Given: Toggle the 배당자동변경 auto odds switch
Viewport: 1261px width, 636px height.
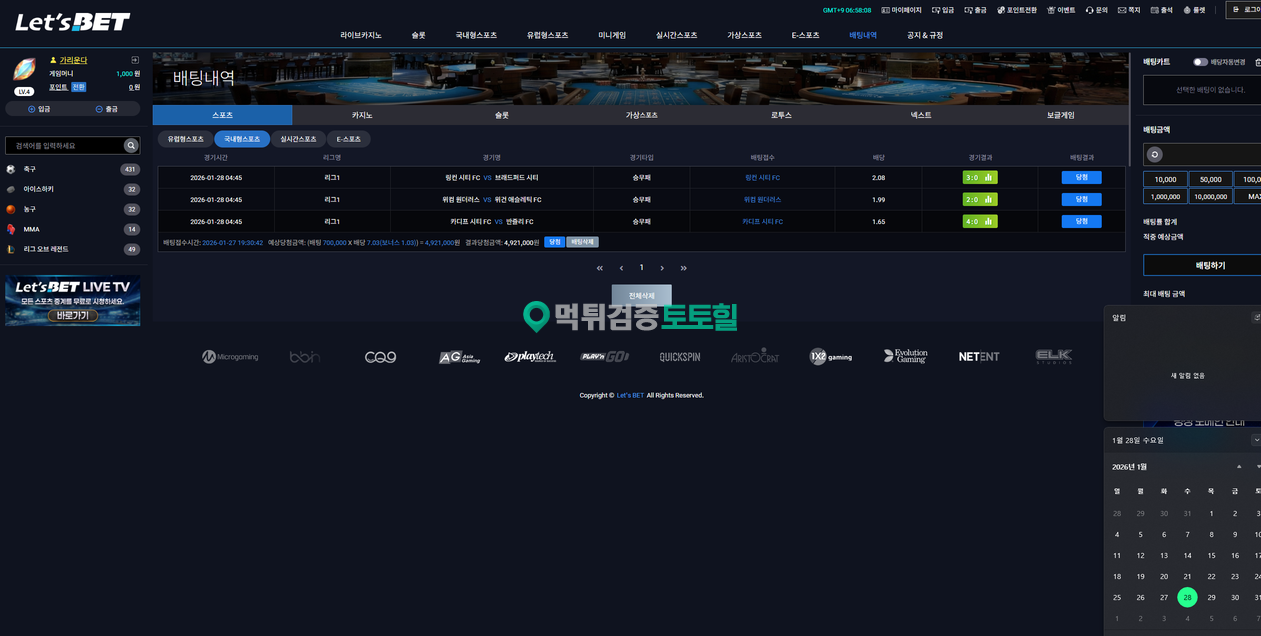Looking at the screenshot, I should [1200, 62].
